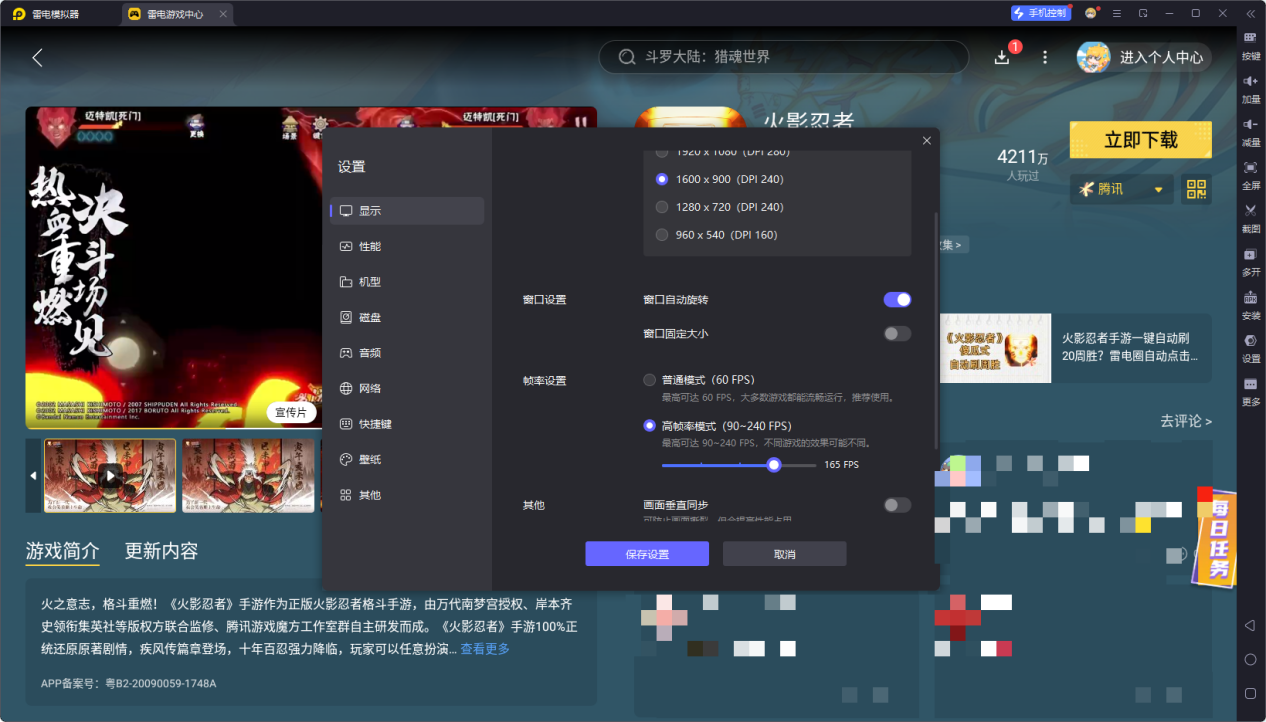Image resolution: width=1266 pixels, height=722 pixels.
Task: Enable the 画面垂直同步 switch
Action: tap(897, 505)
